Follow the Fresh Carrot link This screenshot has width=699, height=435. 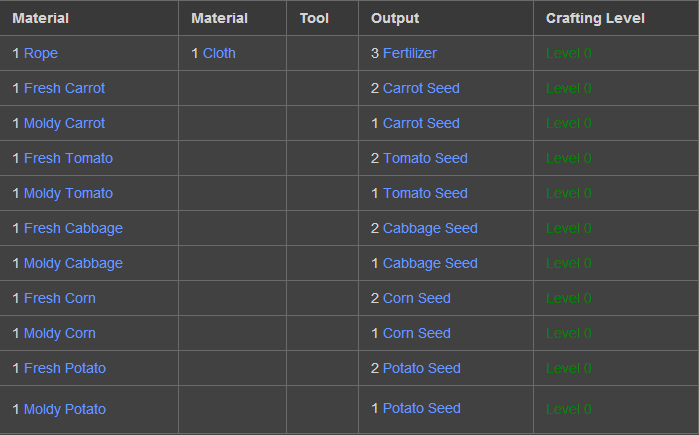click(64, 88)
